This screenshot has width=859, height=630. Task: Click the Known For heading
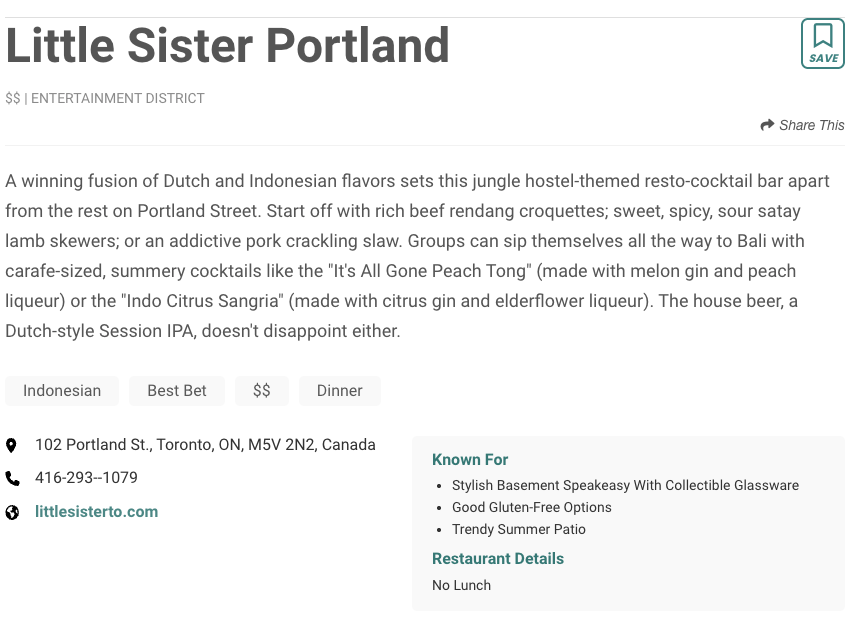[470, 460]
